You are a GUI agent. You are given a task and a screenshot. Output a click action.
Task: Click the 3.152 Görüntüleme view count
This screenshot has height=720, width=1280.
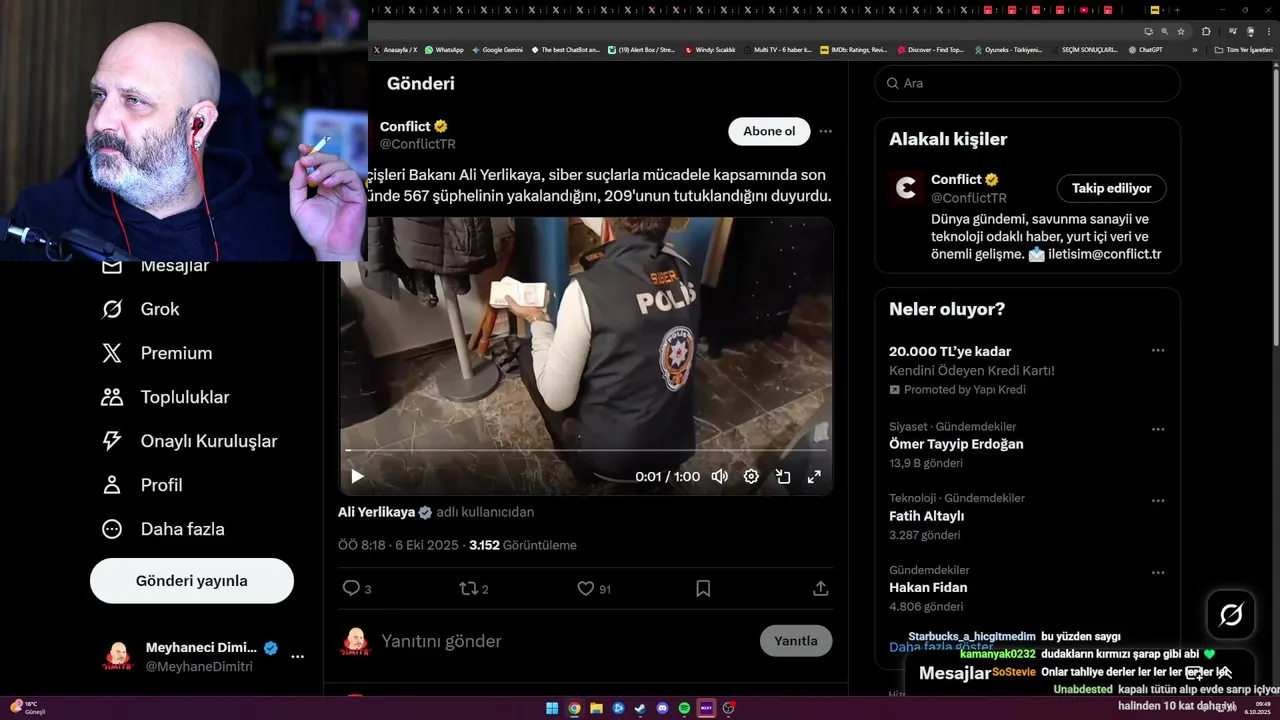[x=523, y=545]
